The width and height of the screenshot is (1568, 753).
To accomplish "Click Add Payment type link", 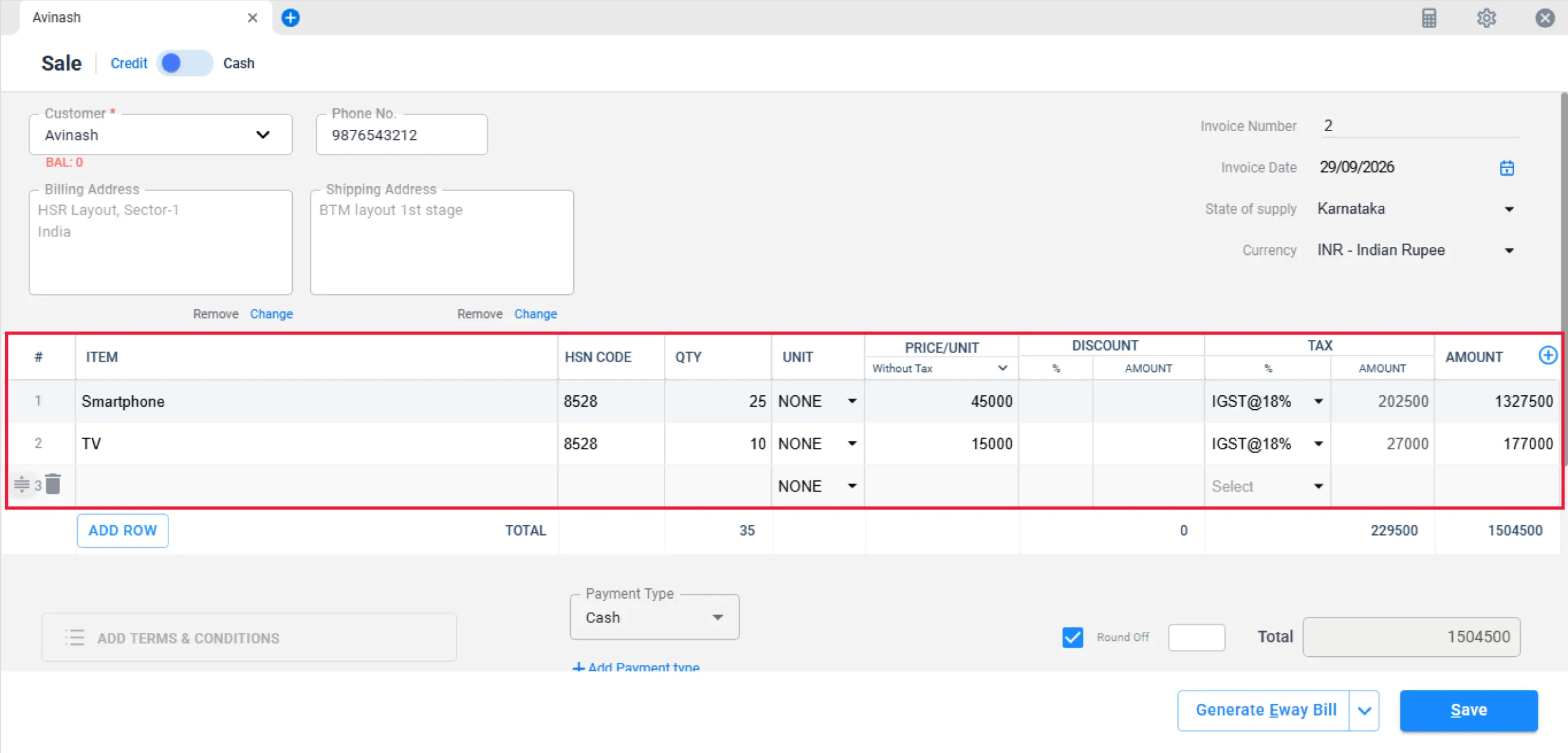I will (636, 667).
